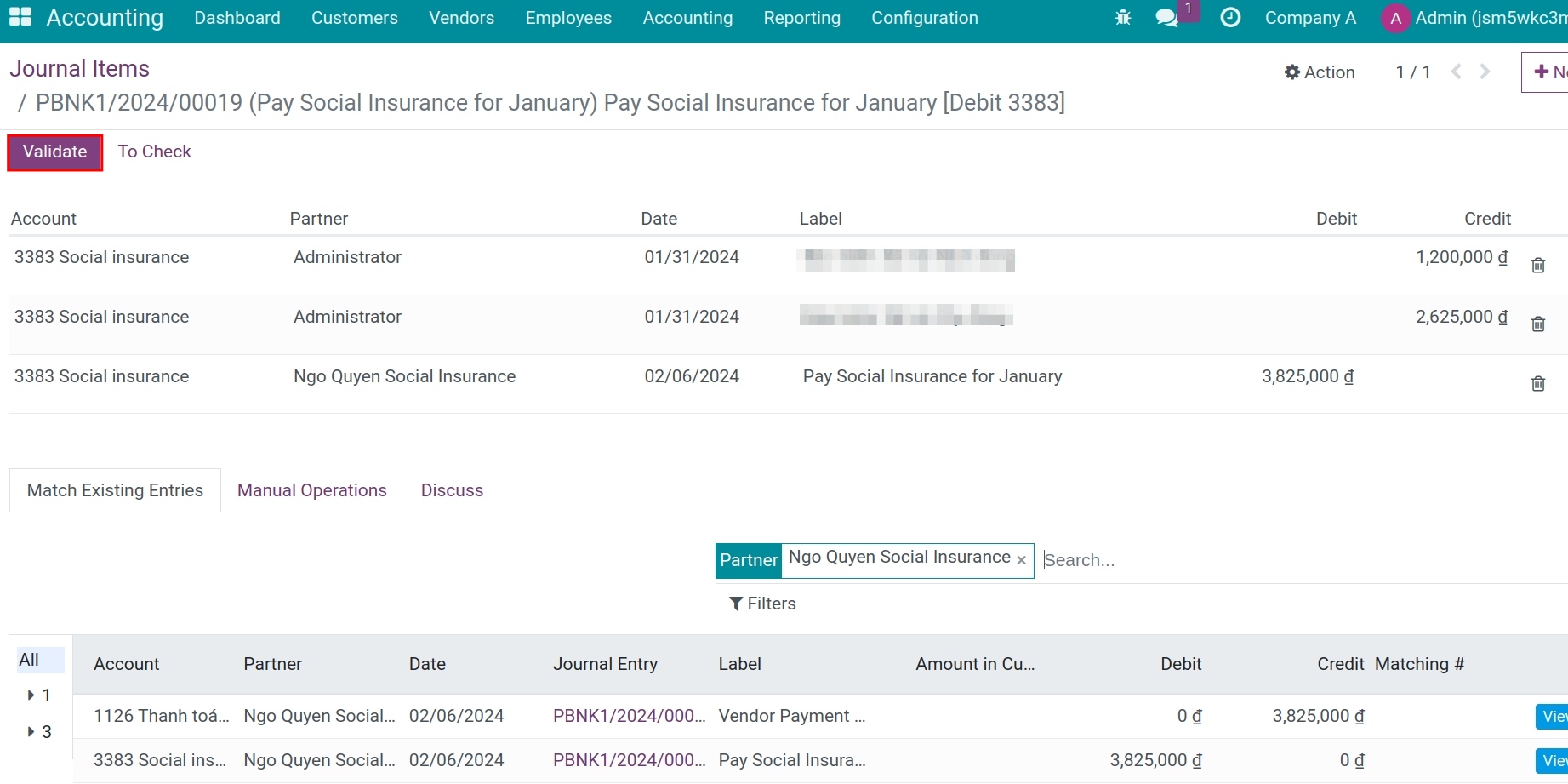Click the debug bug icon

1123,18
